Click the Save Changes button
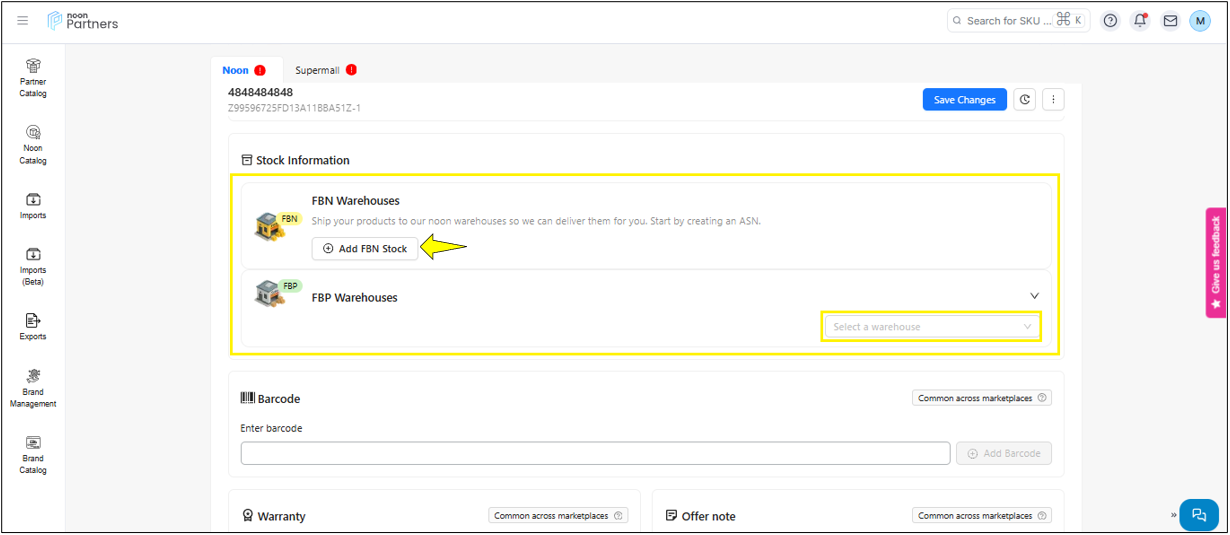1230x535 pixels. pos(964,100)
